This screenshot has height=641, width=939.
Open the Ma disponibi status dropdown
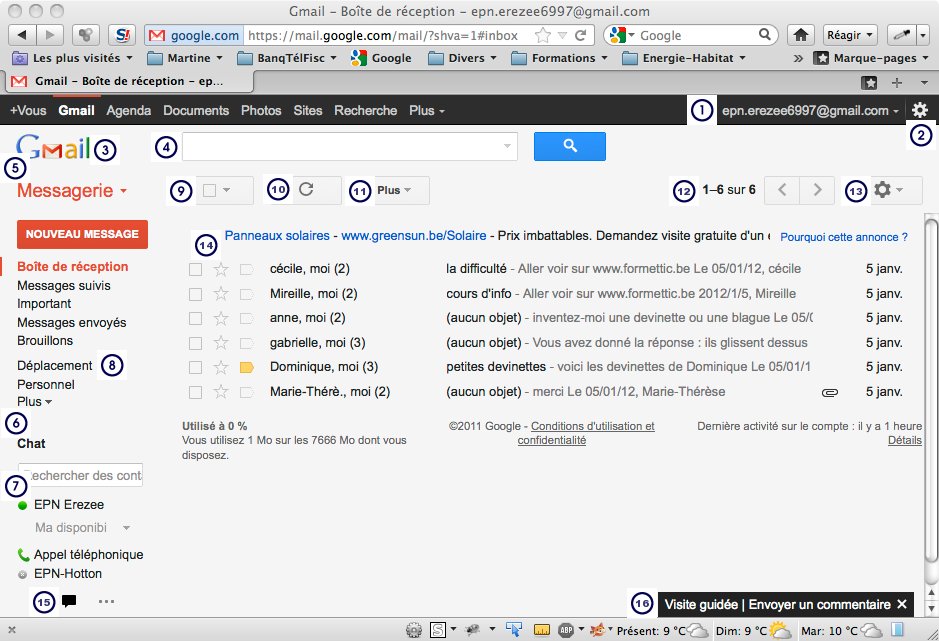click(x=83, y=528)
